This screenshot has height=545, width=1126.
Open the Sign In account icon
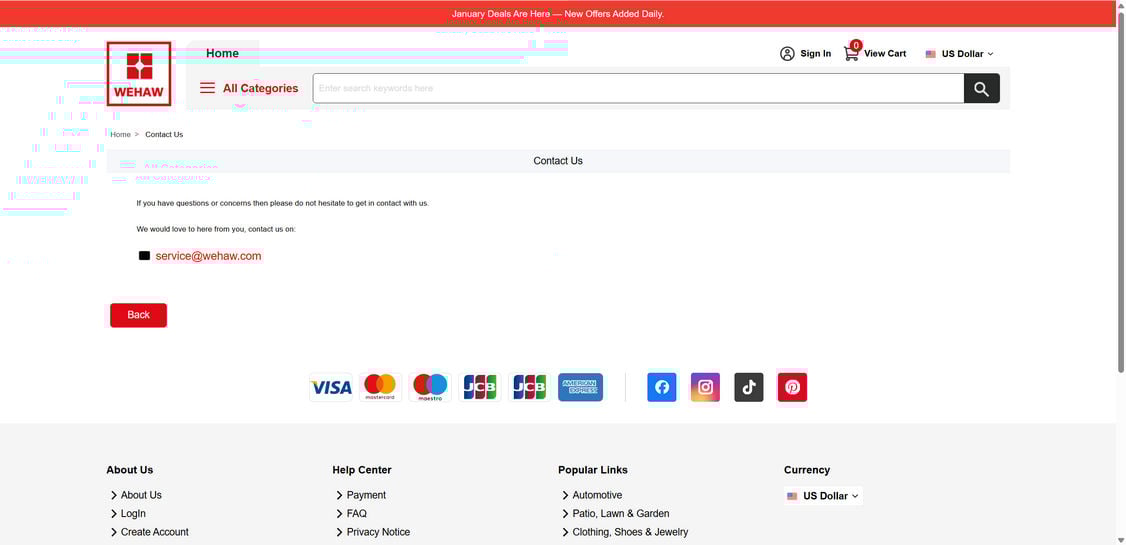[x=787, y=54]
